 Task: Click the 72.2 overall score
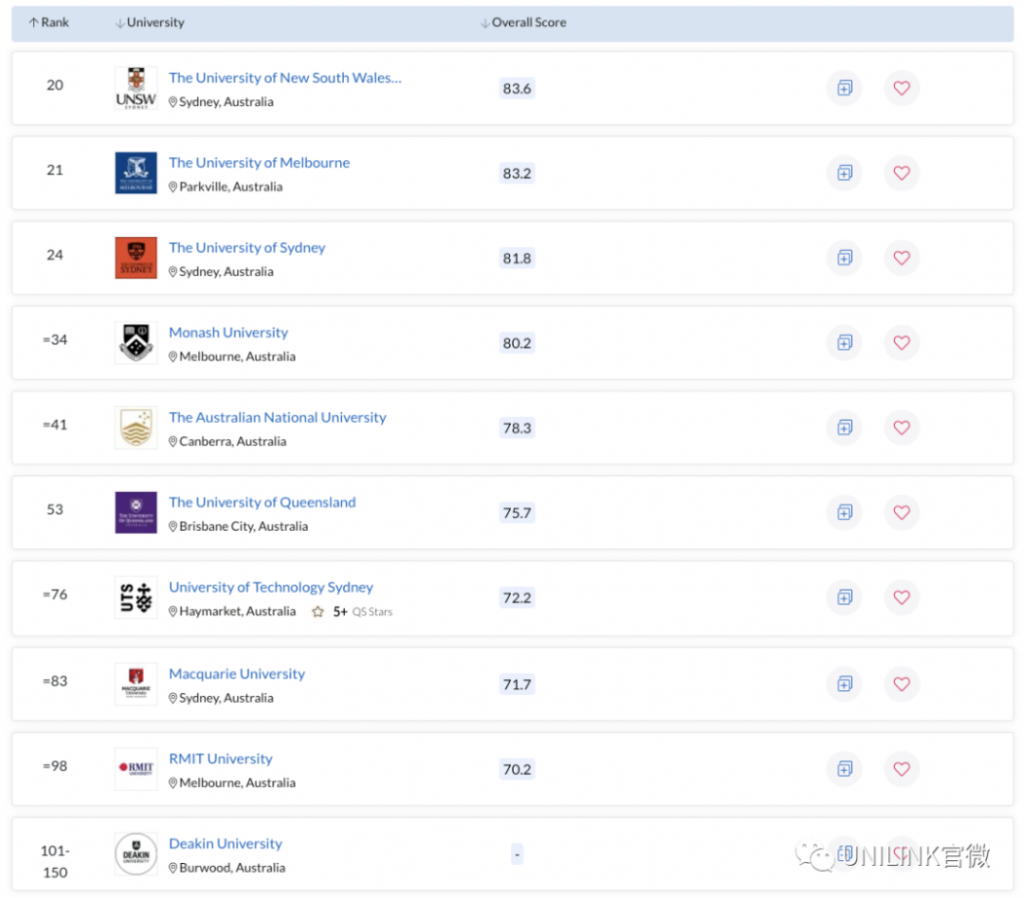pos(517,598)
